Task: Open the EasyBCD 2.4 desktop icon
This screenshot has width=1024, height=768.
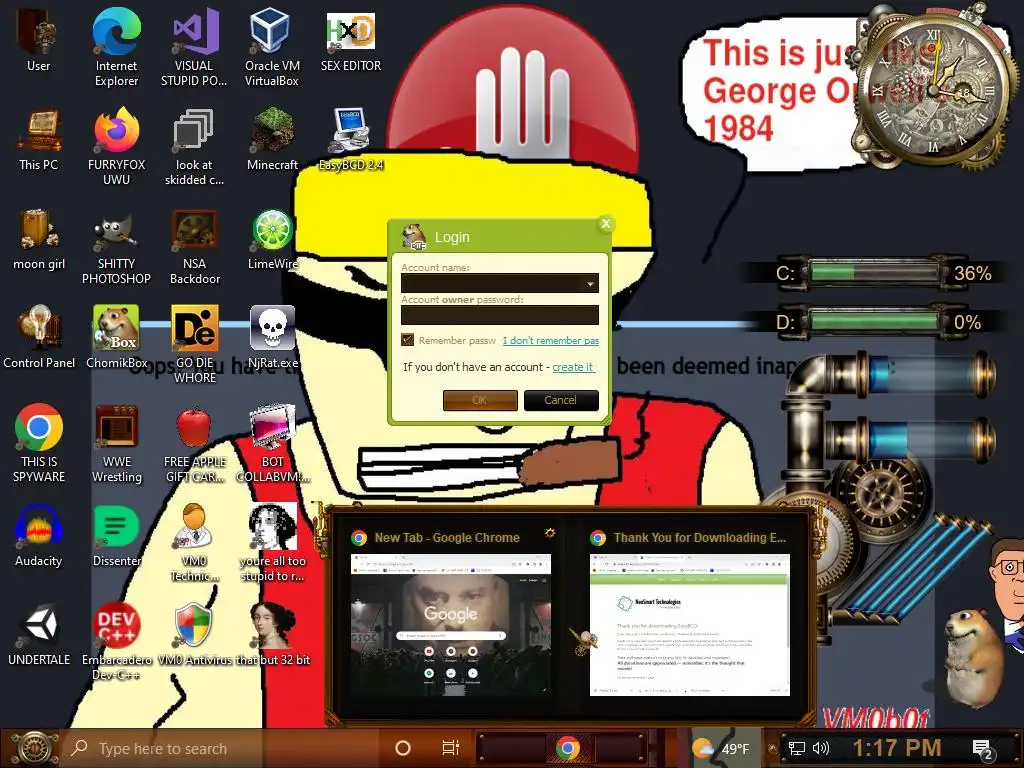Action: [351, 140]
